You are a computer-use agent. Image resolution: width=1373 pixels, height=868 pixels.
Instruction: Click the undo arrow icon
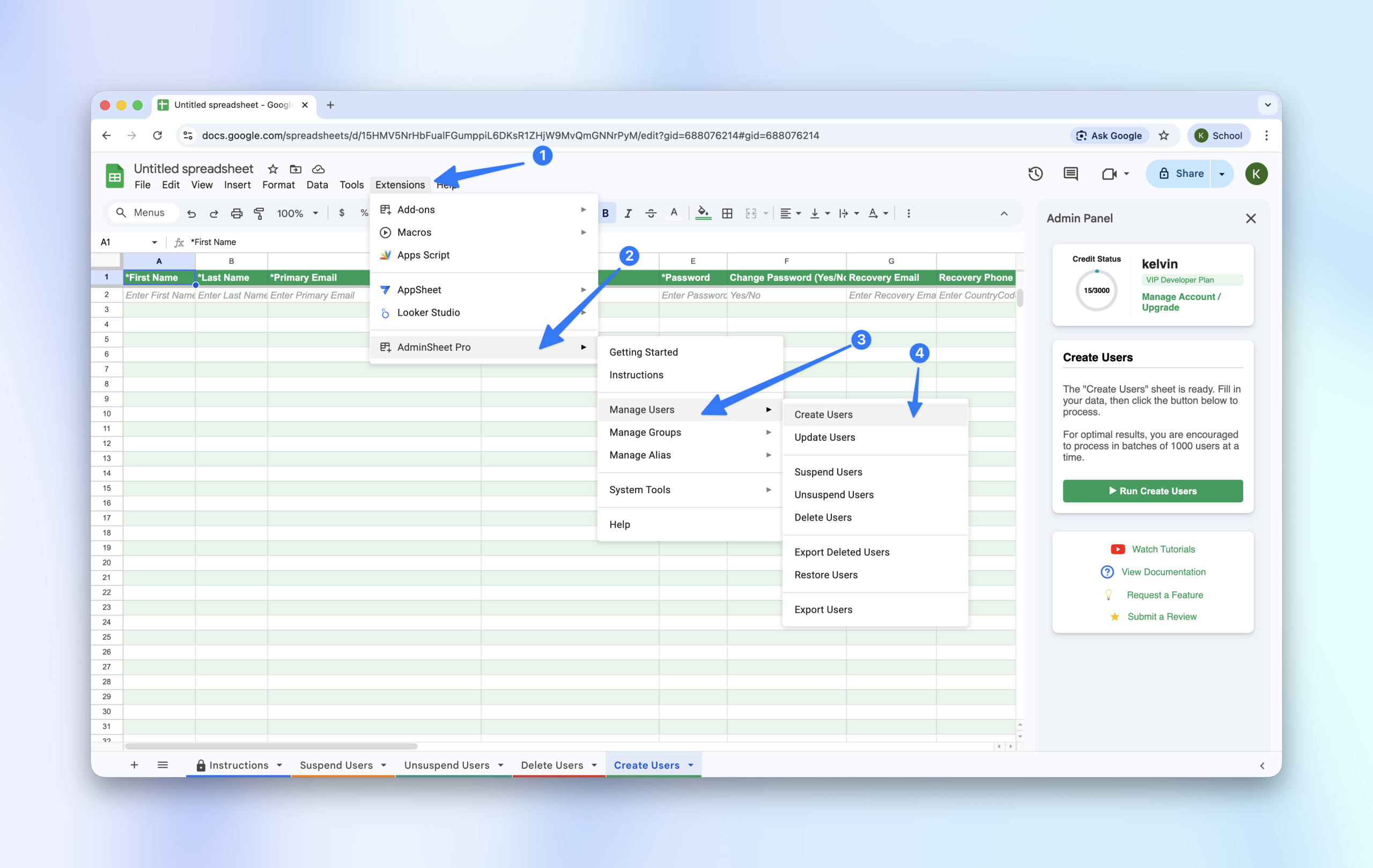191,213
